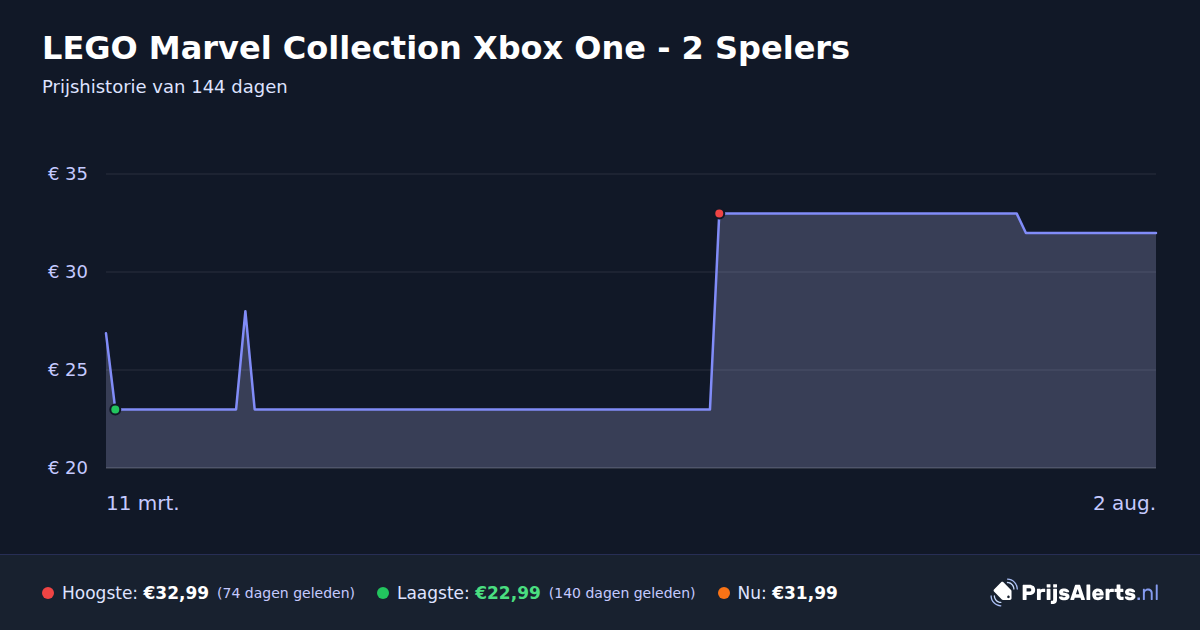Click the green Laagste legend dot

(x=383, y=593)
